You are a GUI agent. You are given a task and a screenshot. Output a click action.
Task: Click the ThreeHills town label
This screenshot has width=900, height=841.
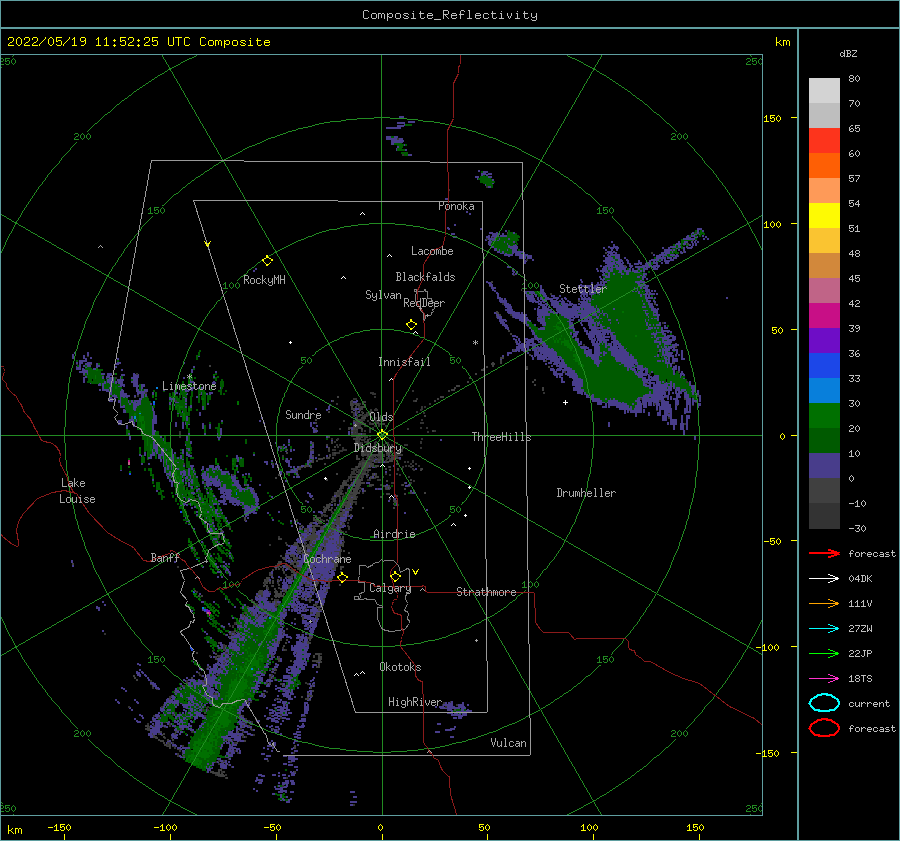point(502,437)
